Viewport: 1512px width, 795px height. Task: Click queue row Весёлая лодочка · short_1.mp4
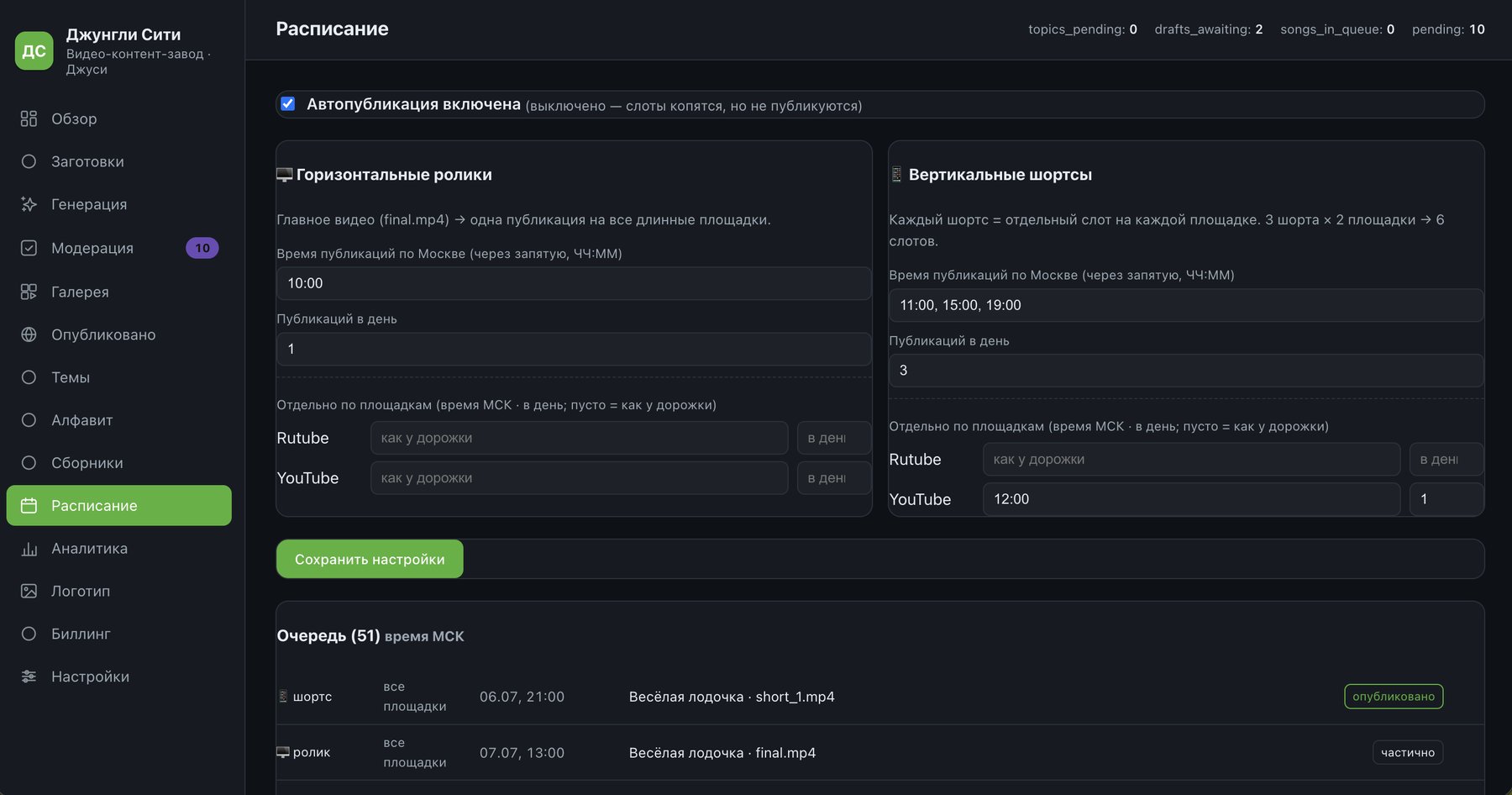pyautogui.click(x=879, y=697)
